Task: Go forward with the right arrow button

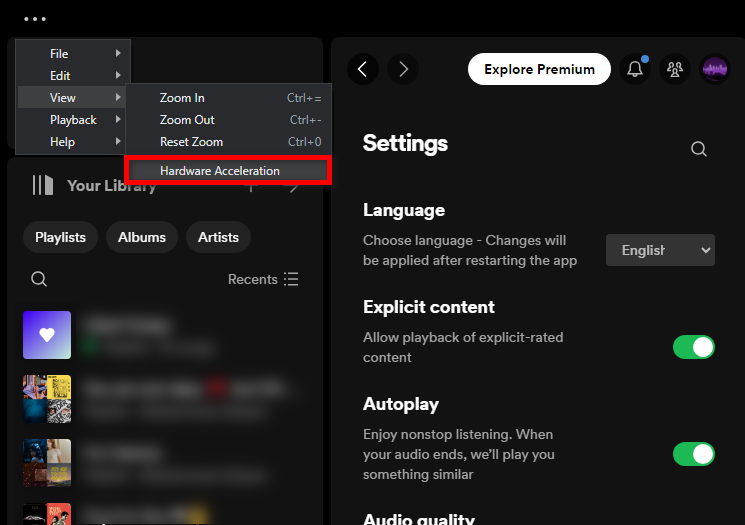Action: click(x=403, y=69)
